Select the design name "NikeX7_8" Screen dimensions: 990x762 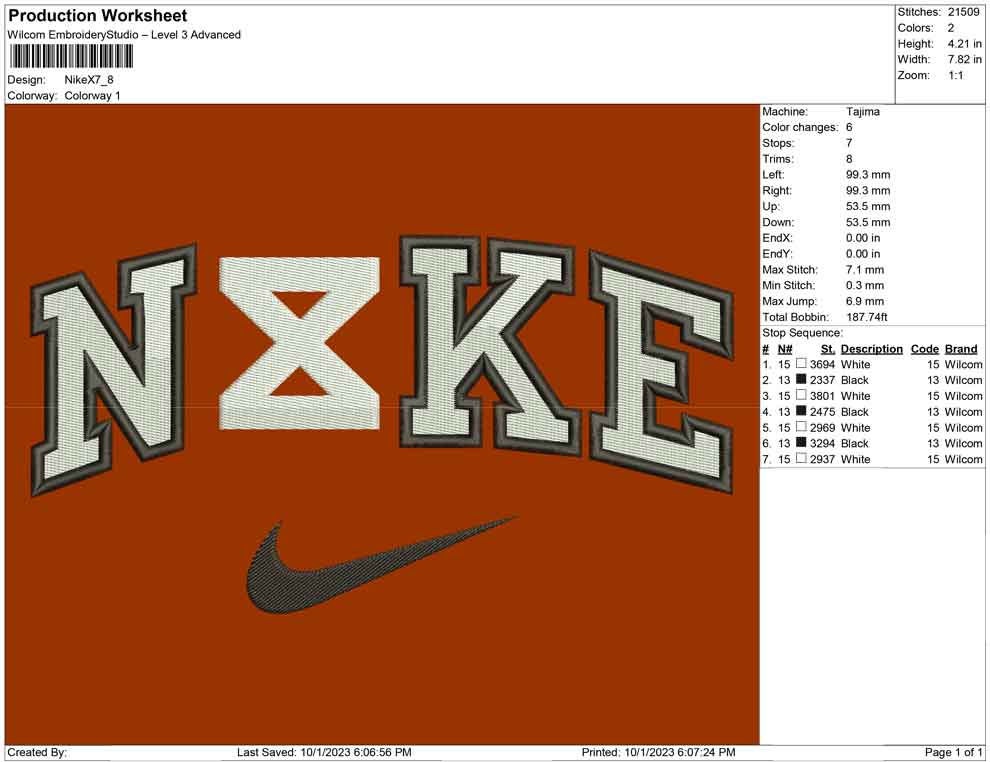pyautogui.click(x=89, y=80)
